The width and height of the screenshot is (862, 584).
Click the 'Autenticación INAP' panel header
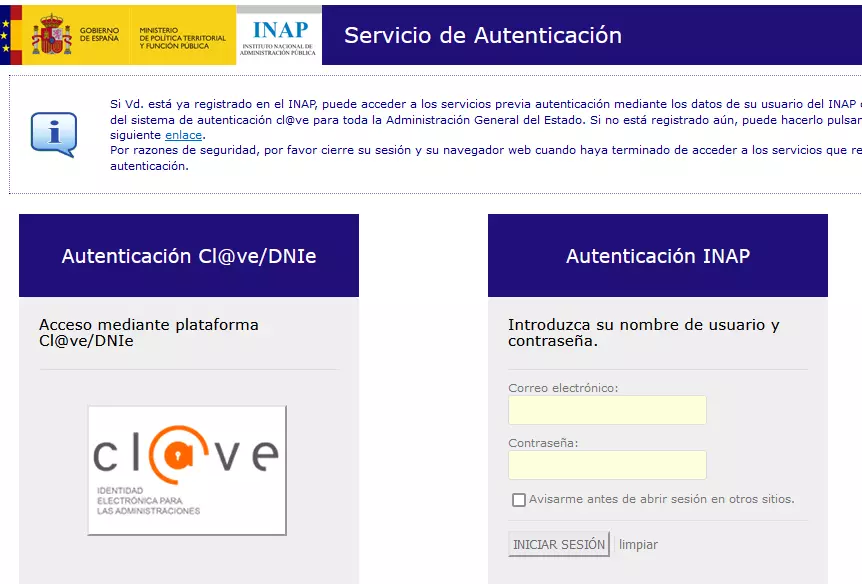(x=657, y=256)
